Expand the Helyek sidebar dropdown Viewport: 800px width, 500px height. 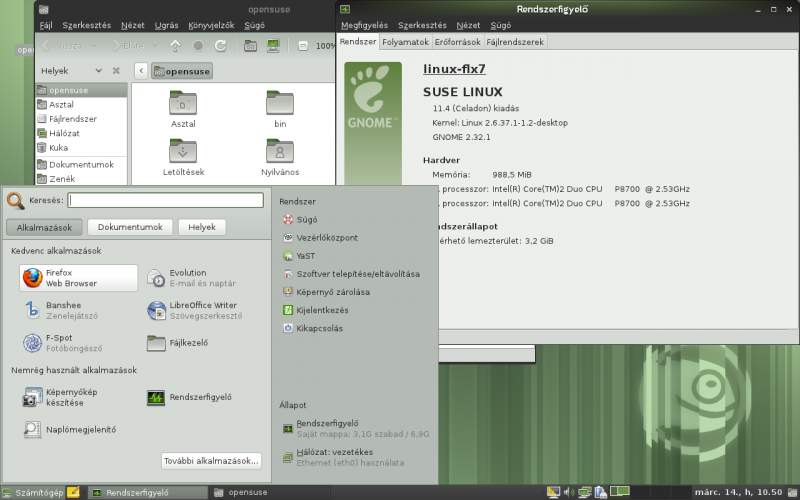point(98,71)
